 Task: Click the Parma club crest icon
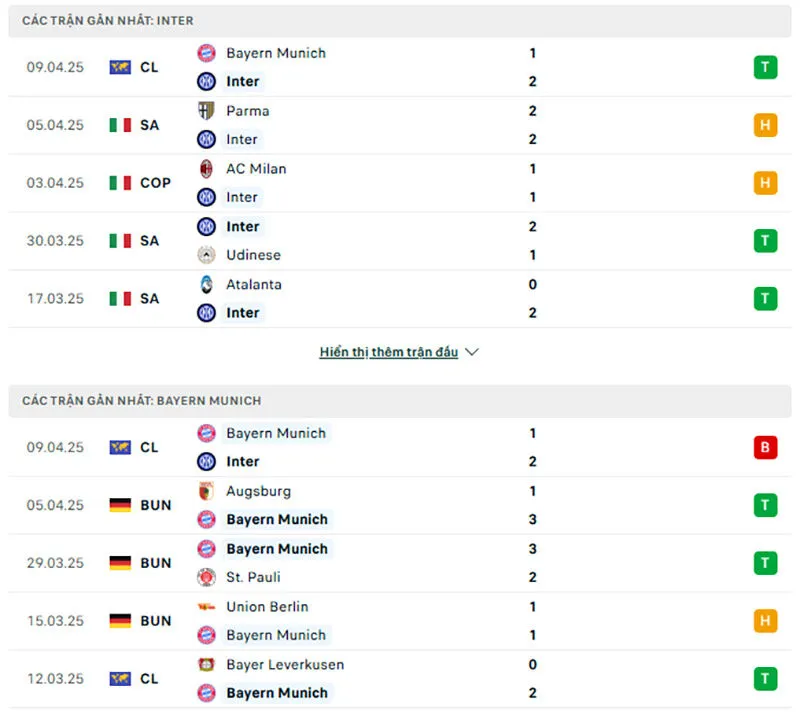206,111
